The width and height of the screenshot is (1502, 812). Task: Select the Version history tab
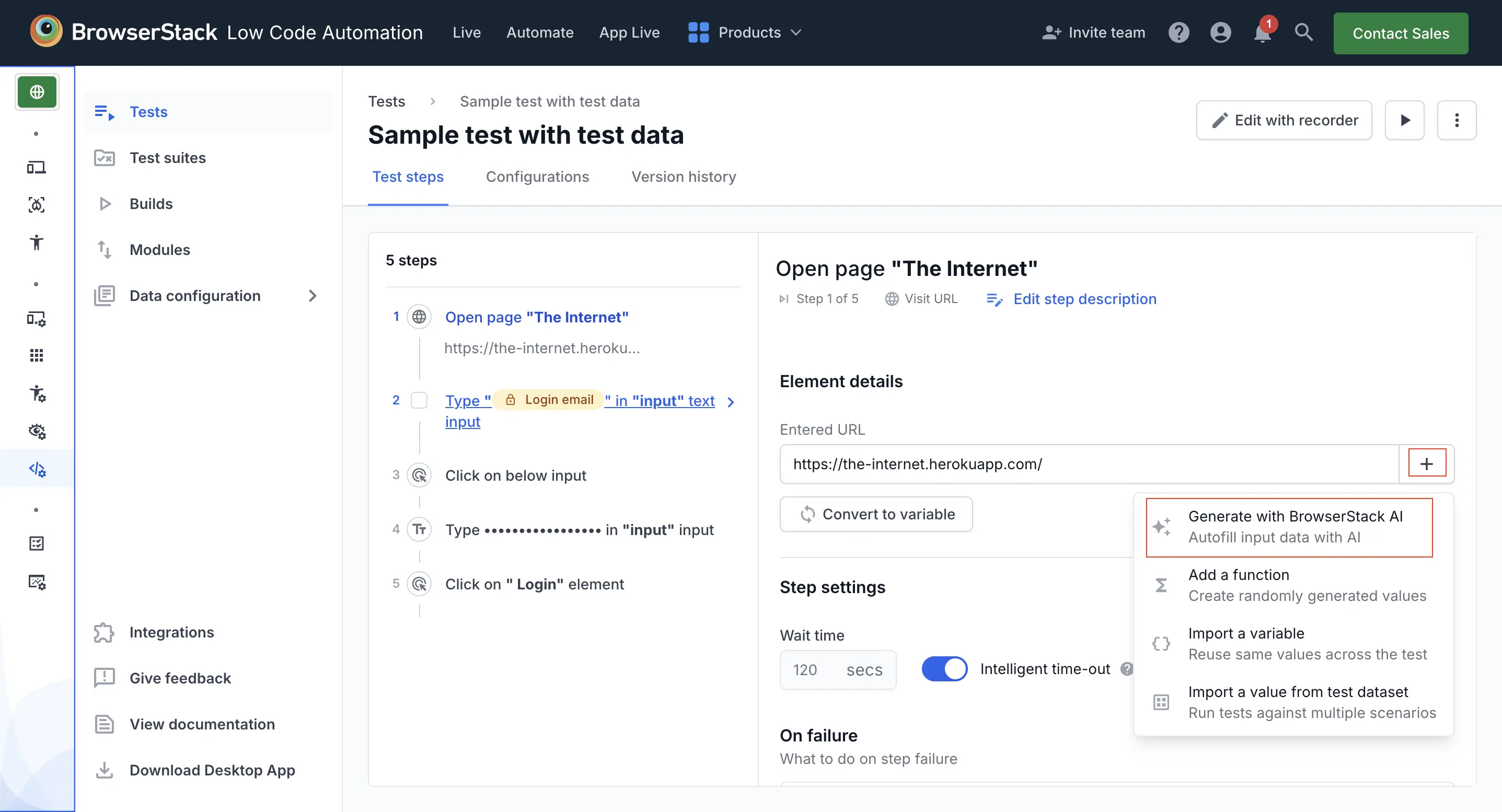point(684,176)
